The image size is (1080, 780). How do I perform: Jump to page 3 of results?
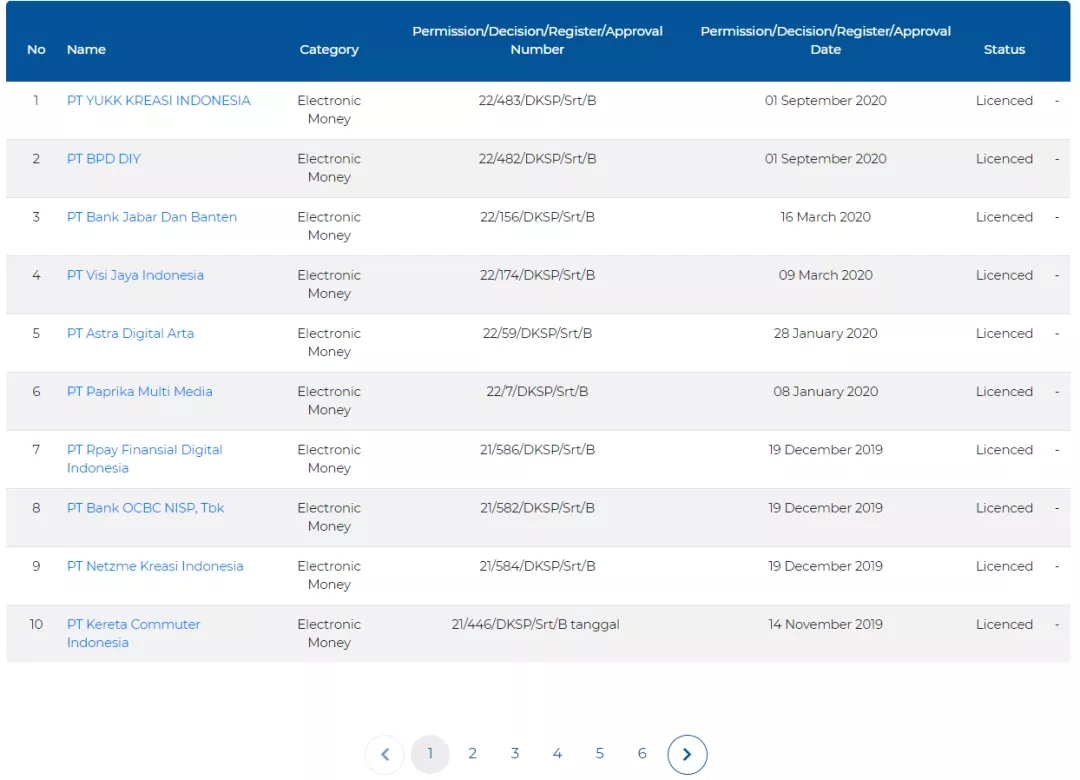[x=515, y=754]
